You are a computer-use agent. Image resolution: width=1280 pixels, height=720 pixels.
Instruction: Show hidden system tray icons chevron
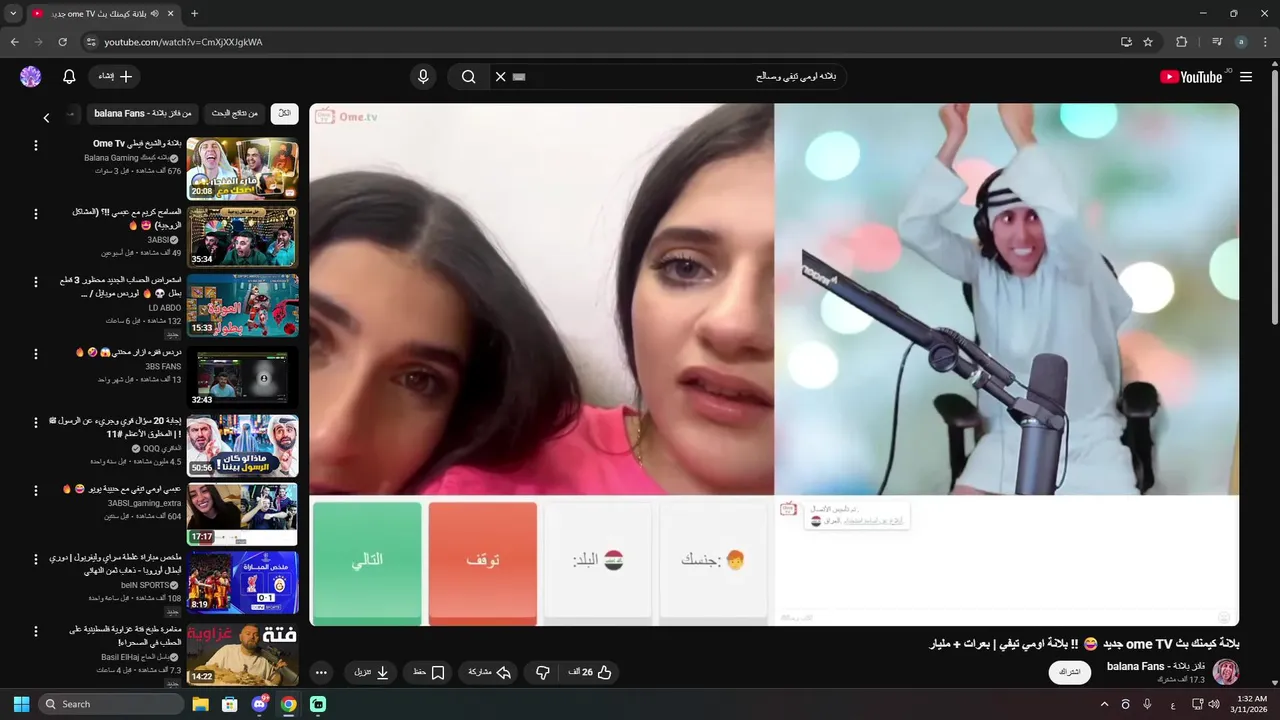[x=1104, y=704]
